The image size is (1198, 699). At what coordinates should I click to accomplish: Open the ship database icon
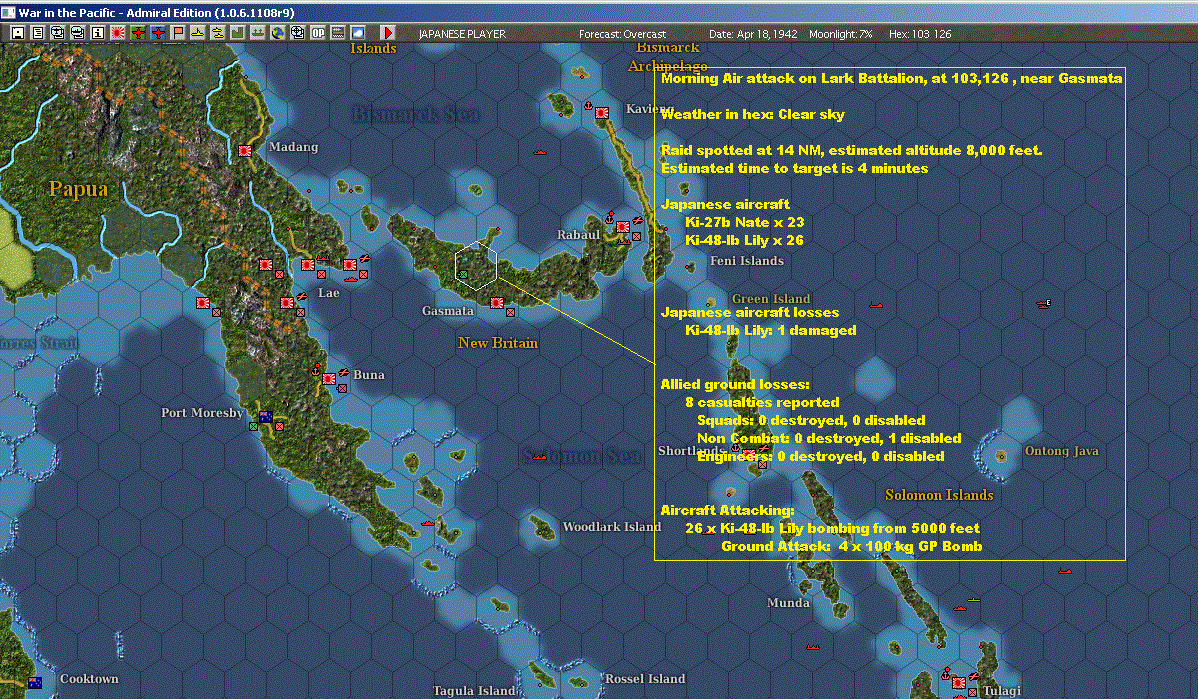coord(77,33)
